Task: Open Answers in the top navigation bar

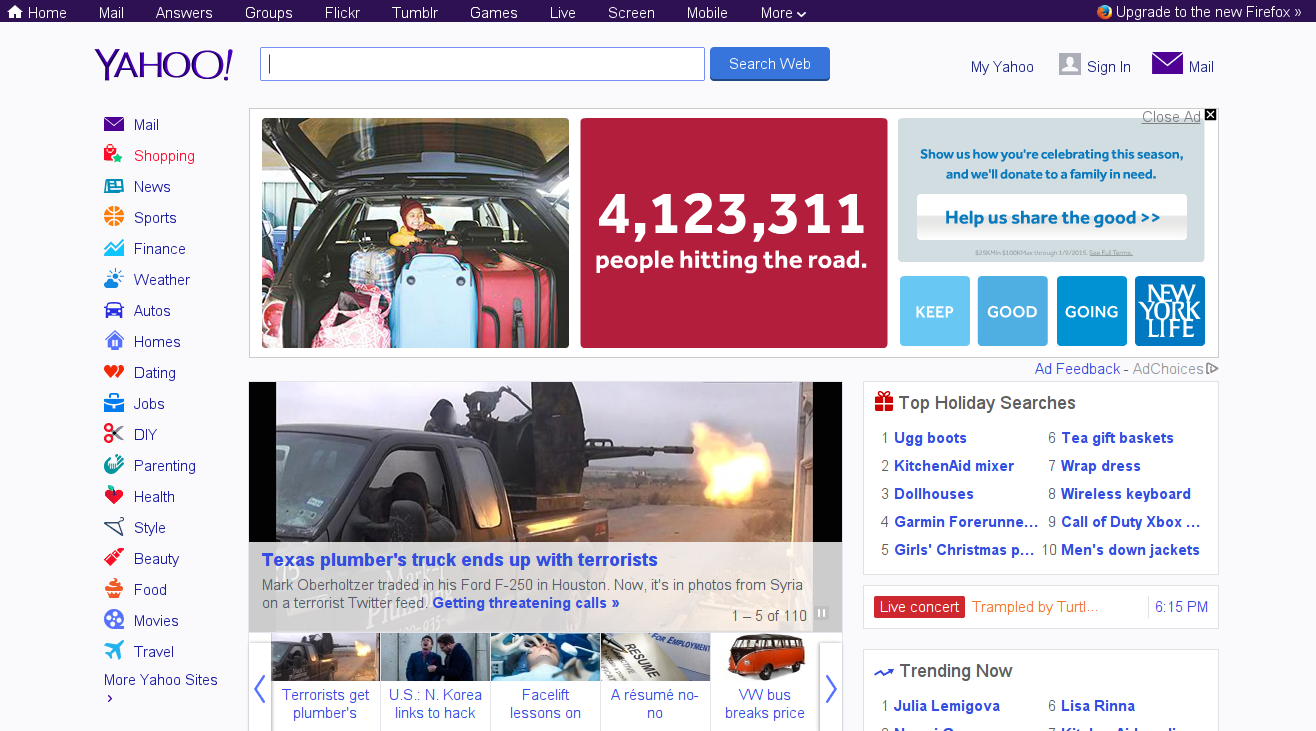Action: [184, 12]
